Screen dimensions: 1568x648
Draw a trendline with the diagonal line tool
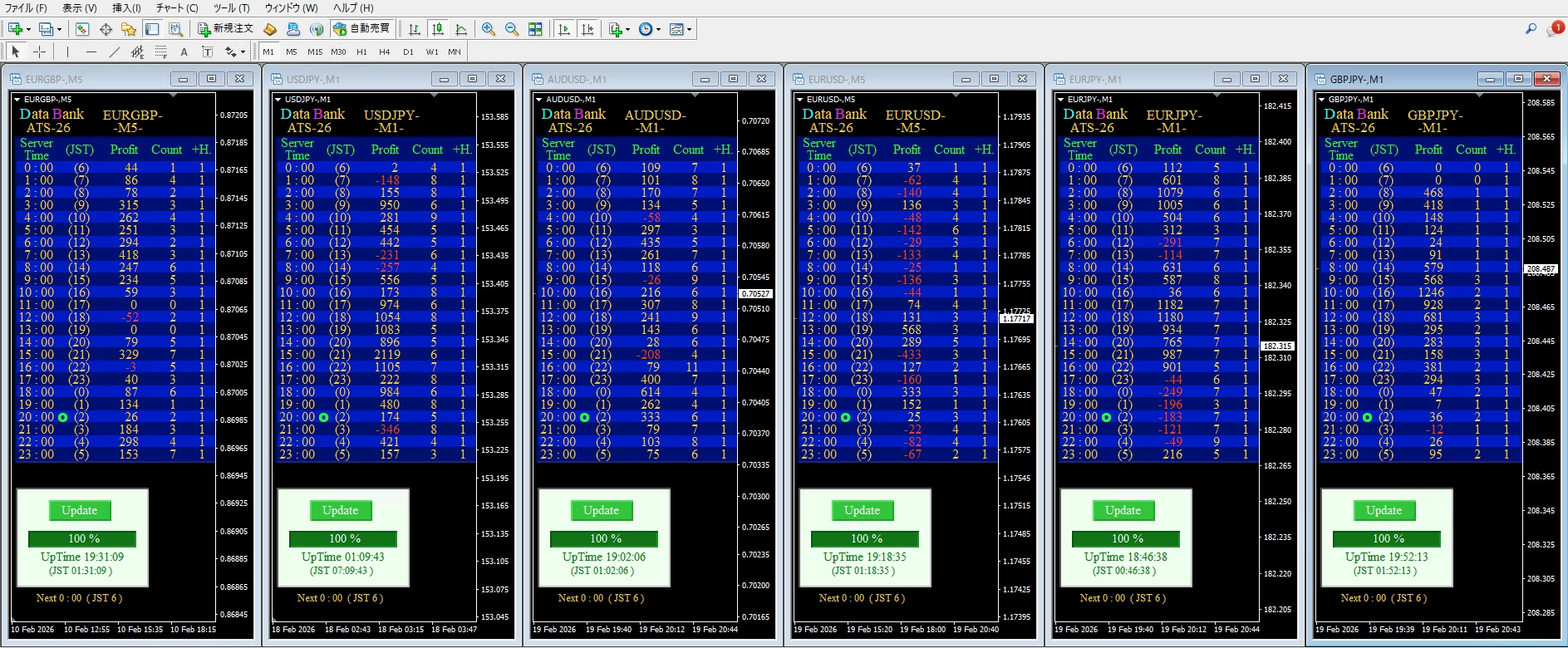tap(115, 52)
